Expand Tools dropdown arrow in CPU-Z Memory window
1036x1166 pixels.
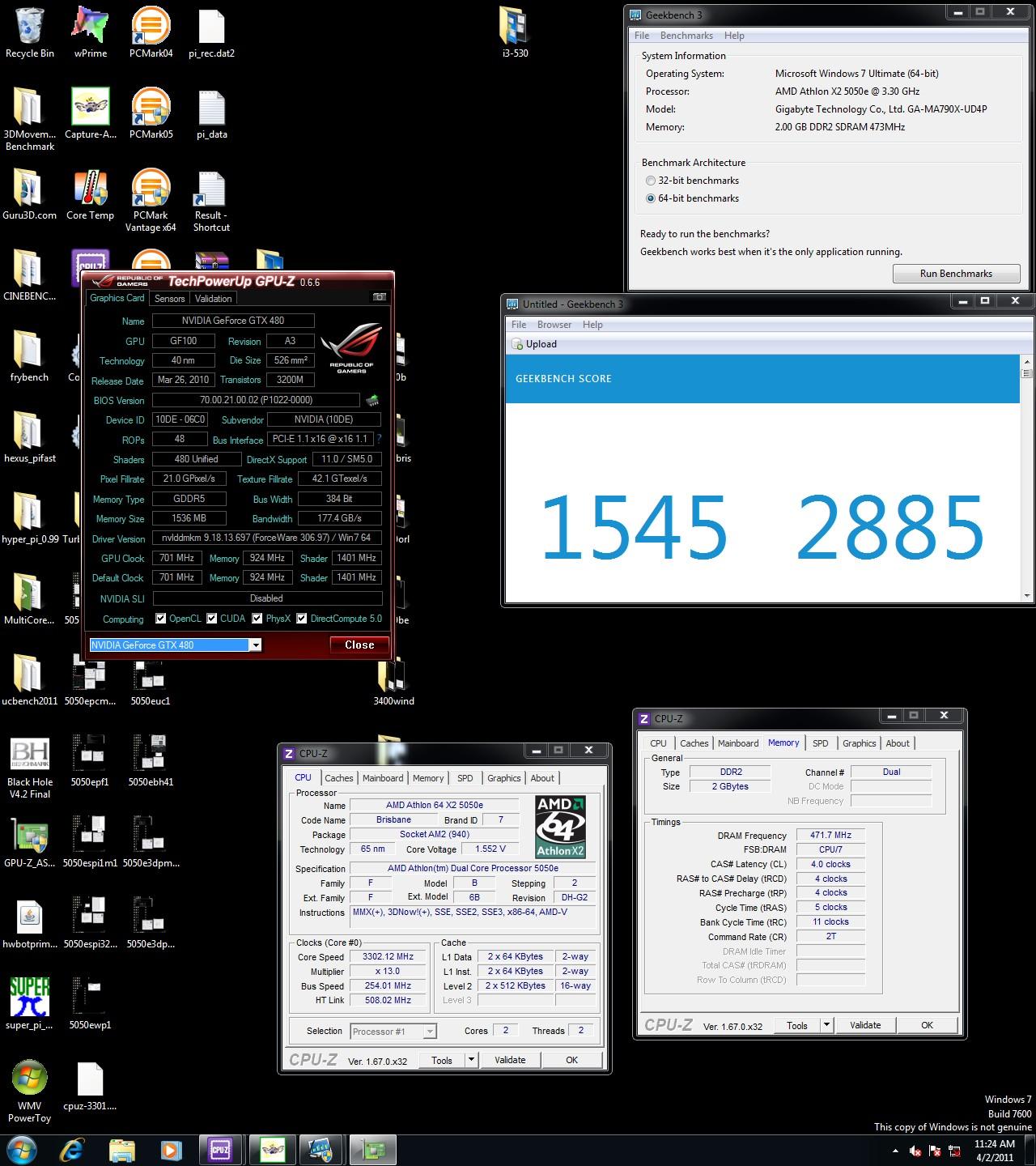[826, 1025]
